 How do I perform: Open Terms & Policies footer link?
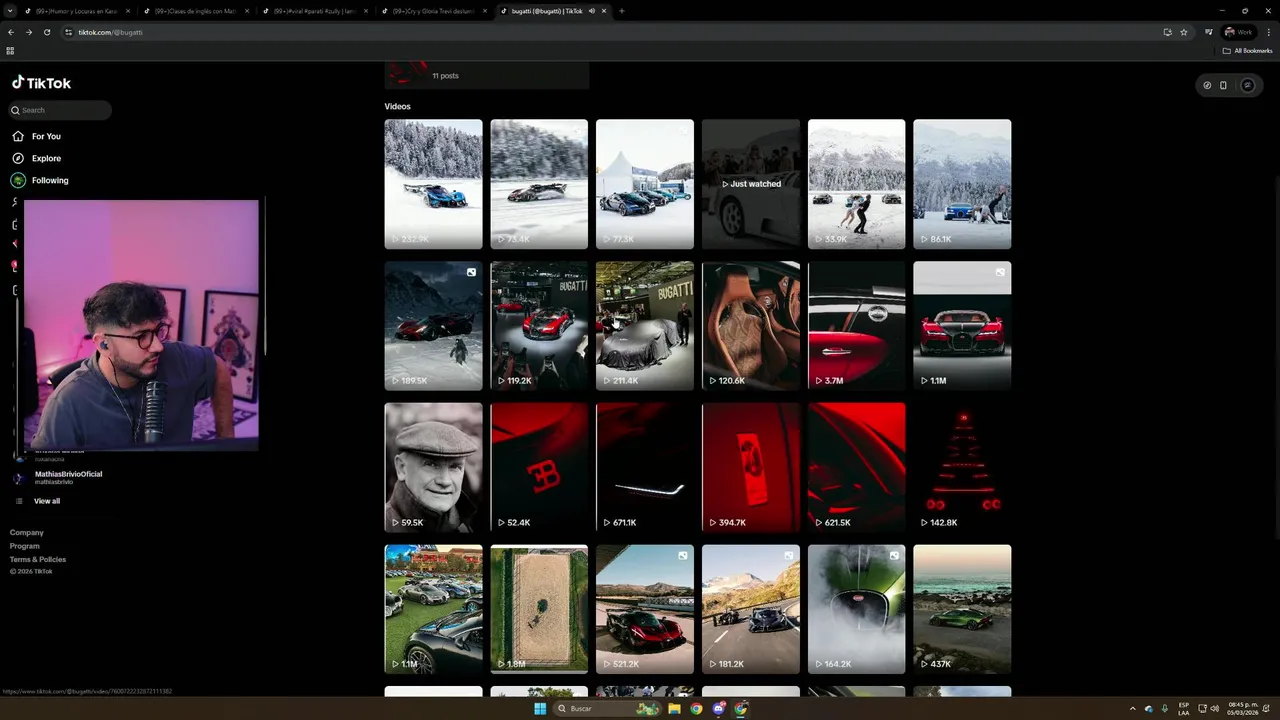click(38, 559)
